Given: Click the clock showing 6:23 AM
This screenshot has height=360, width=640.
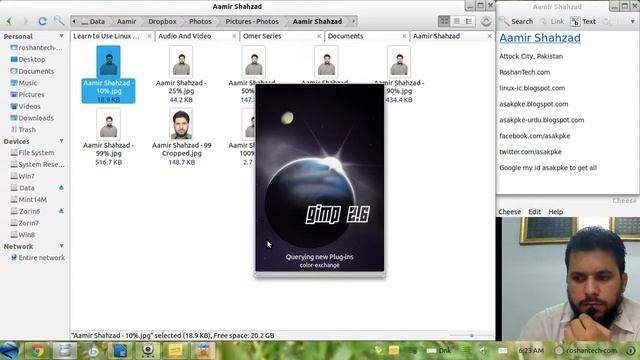Looking at the screenshot, I should tap(531, 351).
